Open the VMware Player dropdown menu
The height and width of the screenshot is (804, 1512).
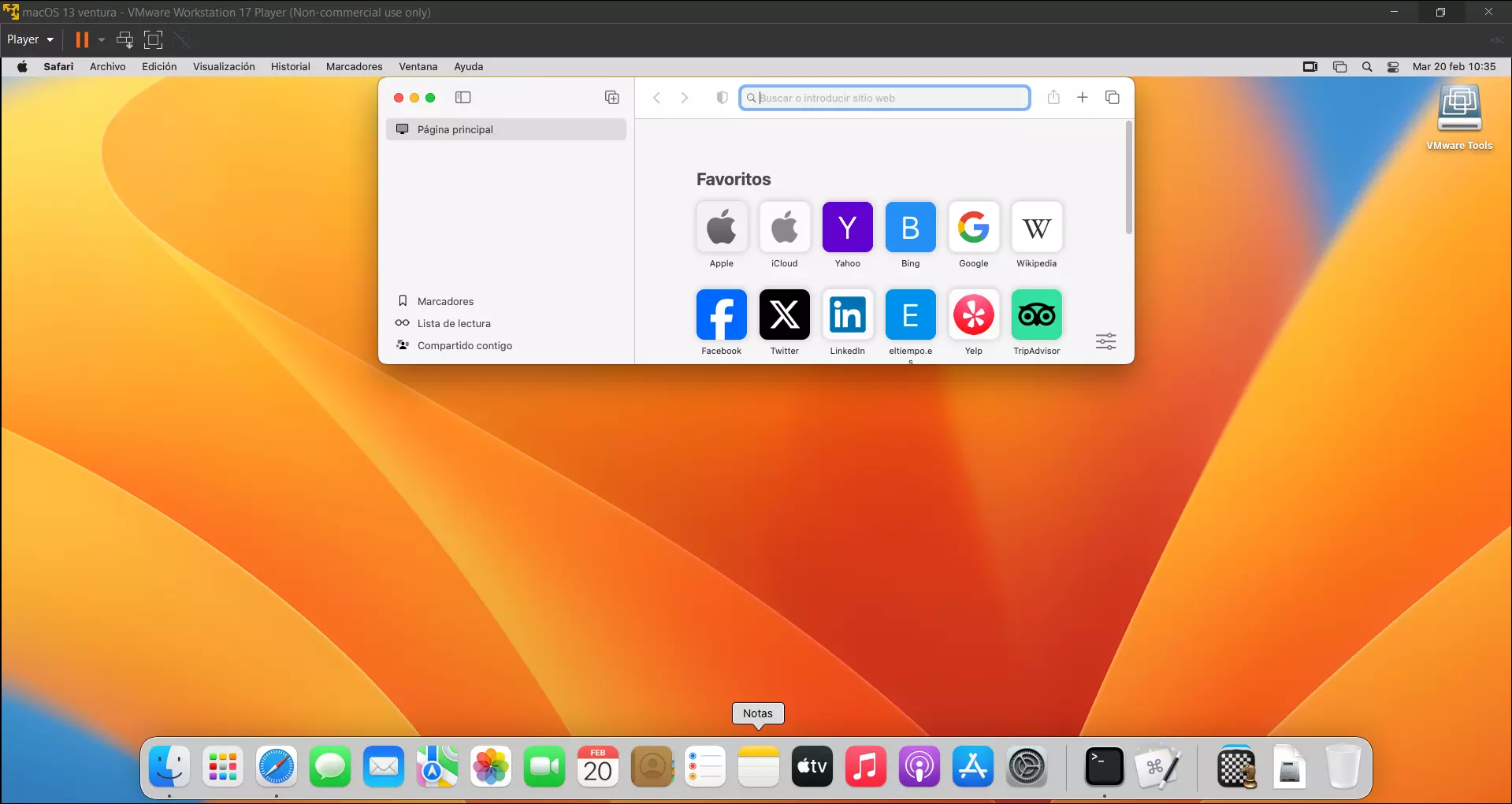(x=30, y=39)
